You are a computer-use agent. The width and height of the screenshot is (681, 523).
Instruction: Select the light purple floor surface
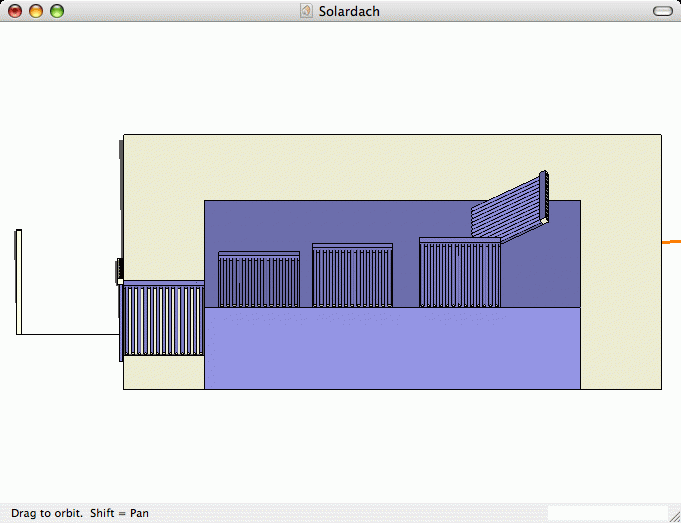pyautogui.click(x=390, y=348)
